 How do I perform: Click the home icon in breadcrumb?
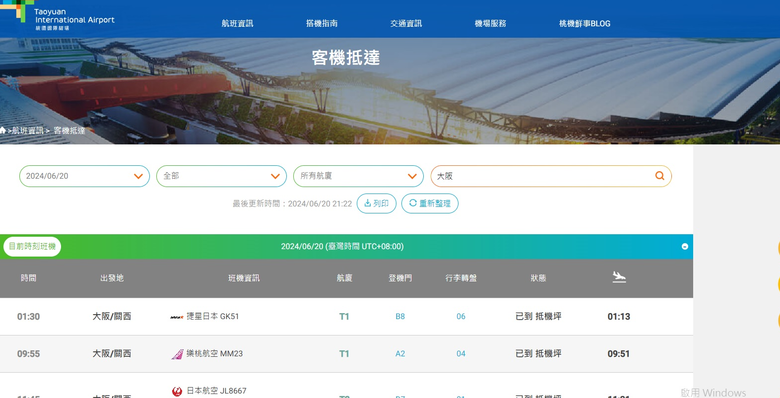(3, 130)
